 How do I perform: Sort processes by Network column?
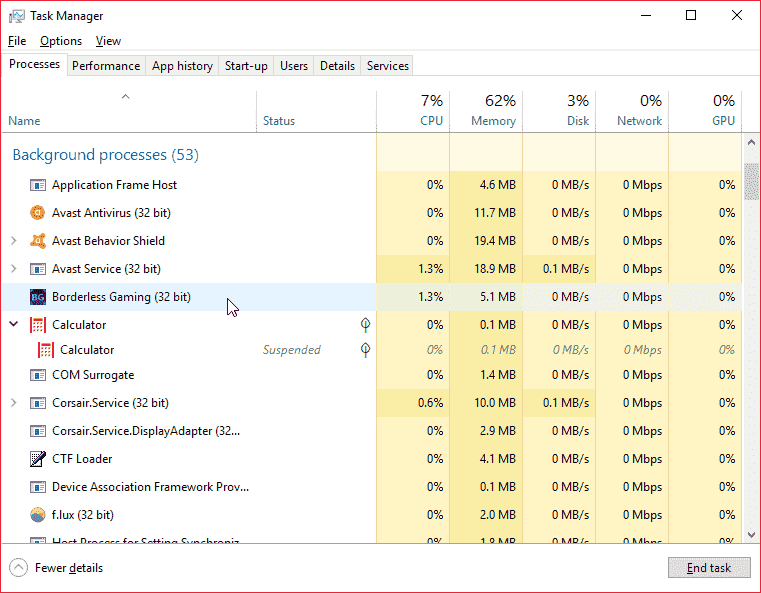632,112
